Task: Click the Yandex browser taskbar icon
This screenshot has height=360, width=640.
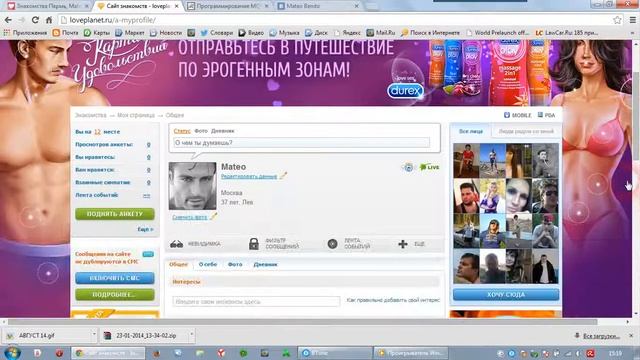Action: (221, 353)
